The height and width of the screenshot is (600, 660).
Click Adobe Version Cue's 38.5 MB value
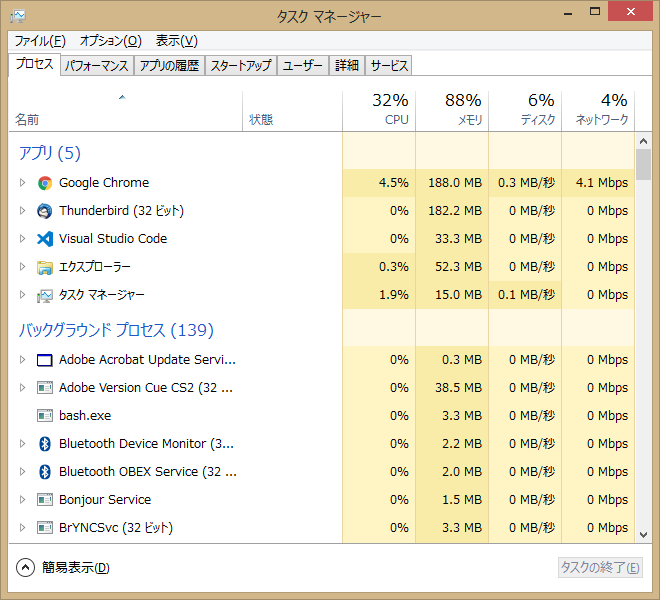[x=458, y=388]
